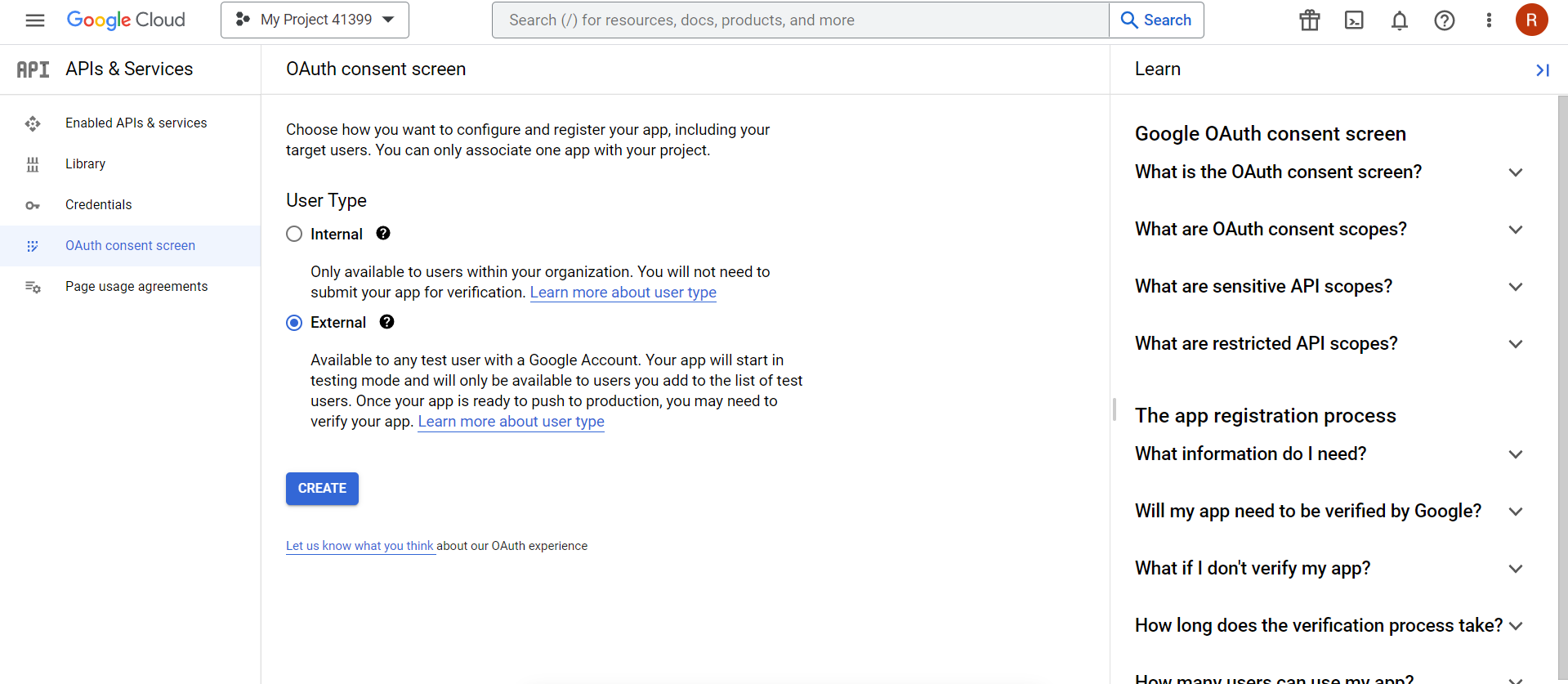The image size is (1568, 684).
Task: Open the main navigation hamburger menu
Action: [x=35, y=20]
